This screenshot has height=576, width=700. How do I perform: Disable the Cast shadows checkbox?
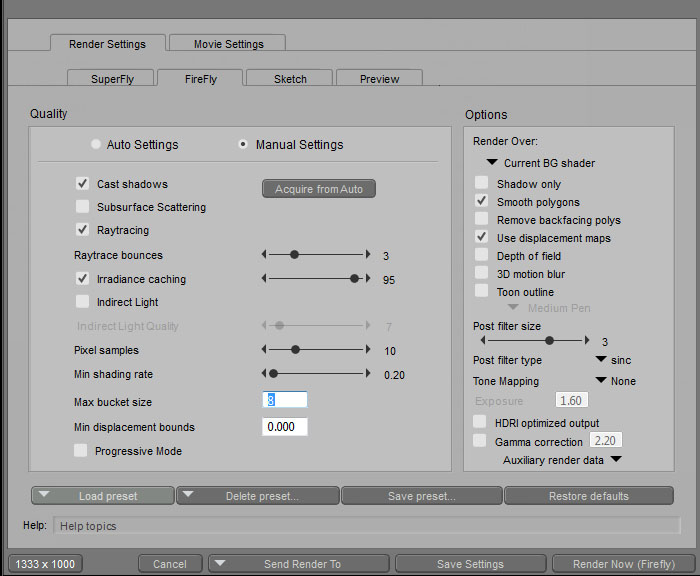coord(82,184)
